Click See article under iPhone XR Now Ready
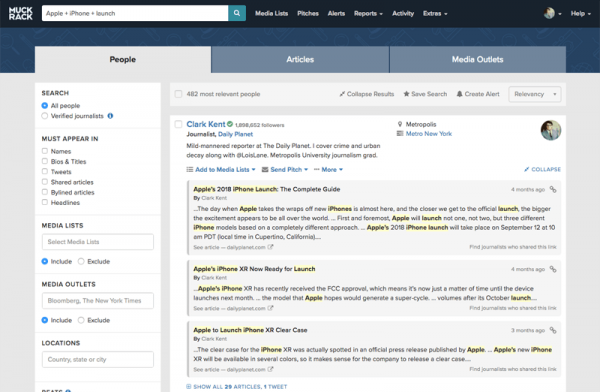This screenshot has height=392, width=600. pos(233,308)
